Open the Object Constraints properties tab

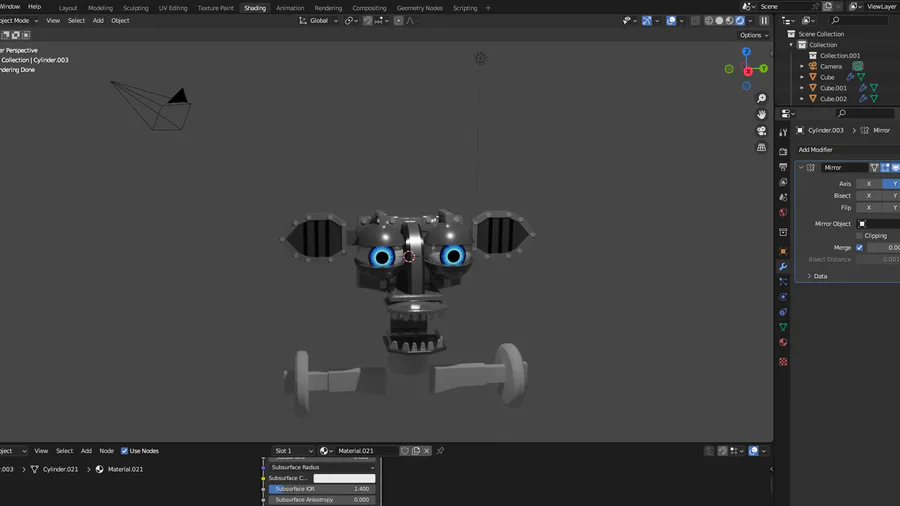click(783, 312)
